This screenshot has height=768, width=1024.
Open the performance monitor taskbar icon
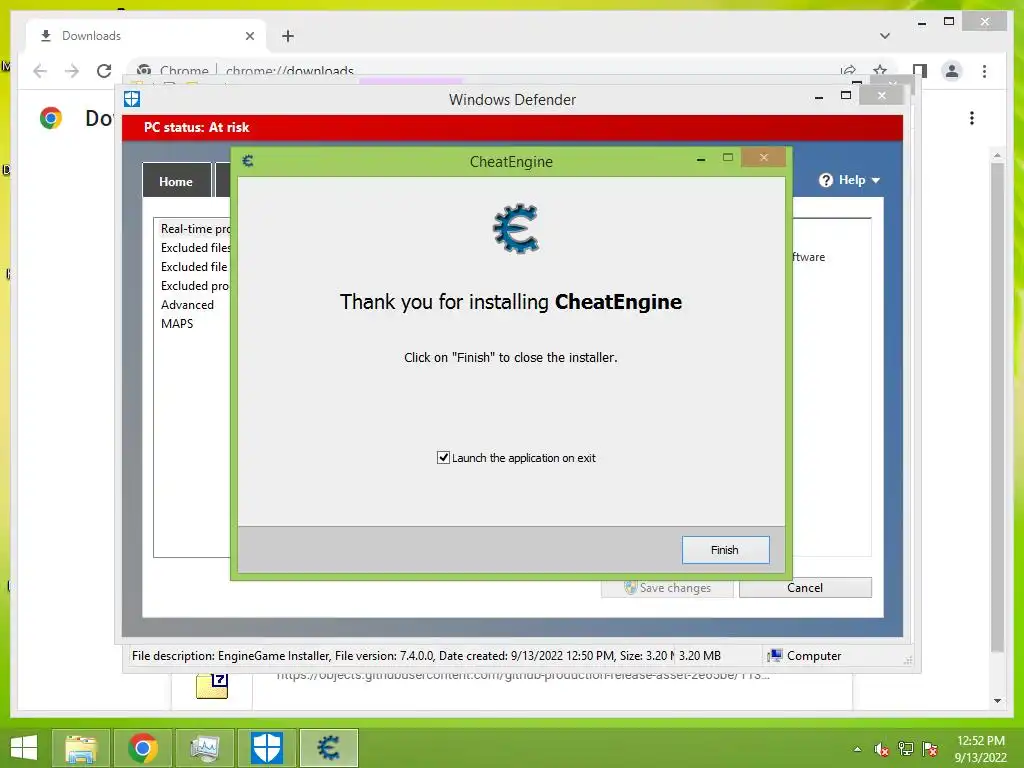(x=204, y=748)
